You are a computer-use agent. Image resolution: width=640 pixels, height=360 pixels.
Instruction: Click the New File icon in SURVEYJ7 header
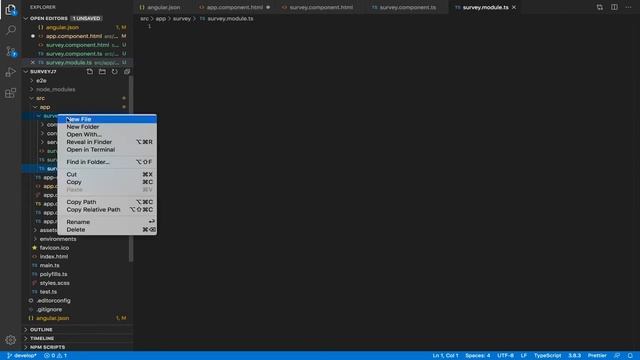click(x=90, y=71)
